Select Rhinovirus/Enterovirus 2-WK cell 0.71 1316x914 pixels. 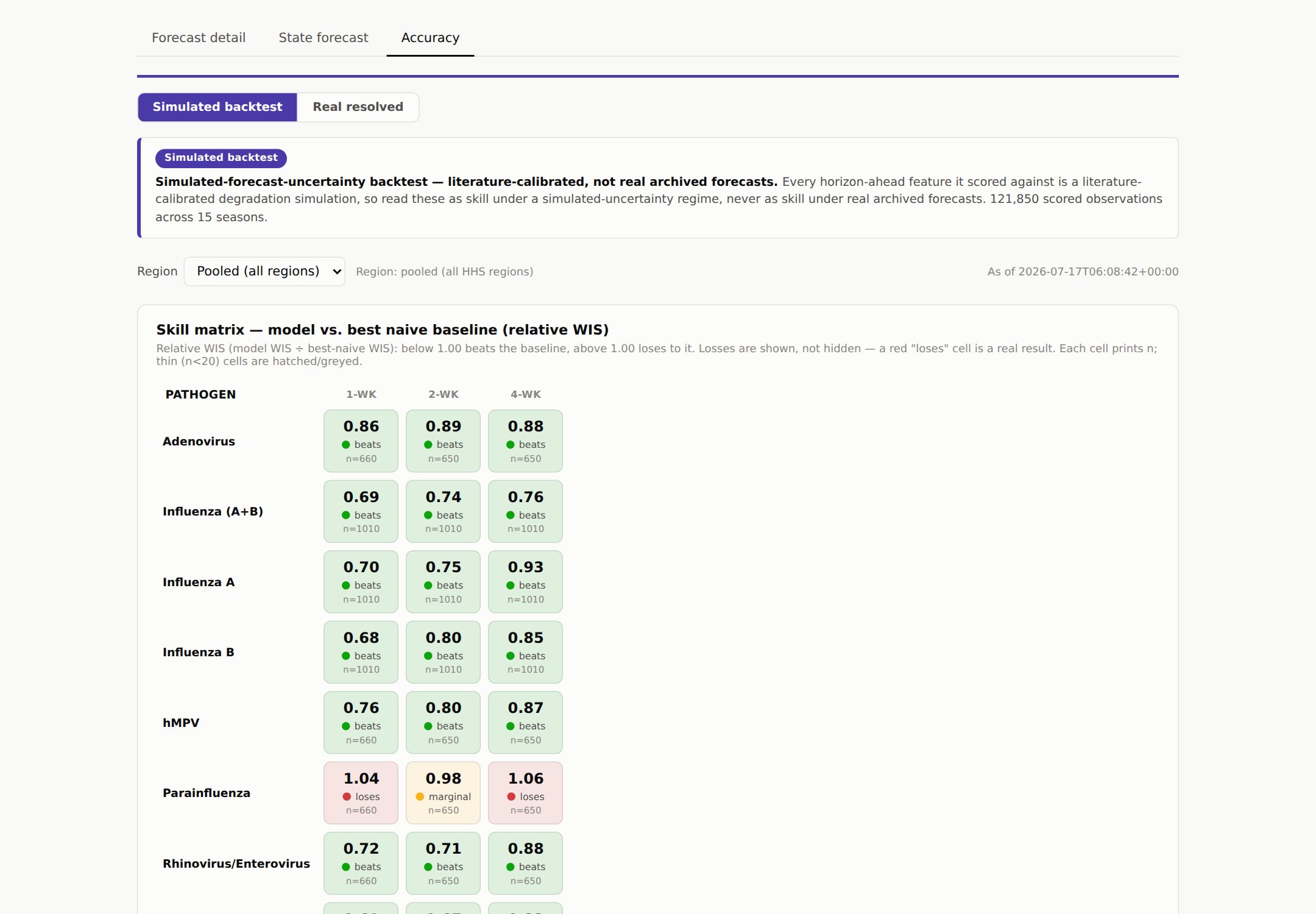pos(443,863)
